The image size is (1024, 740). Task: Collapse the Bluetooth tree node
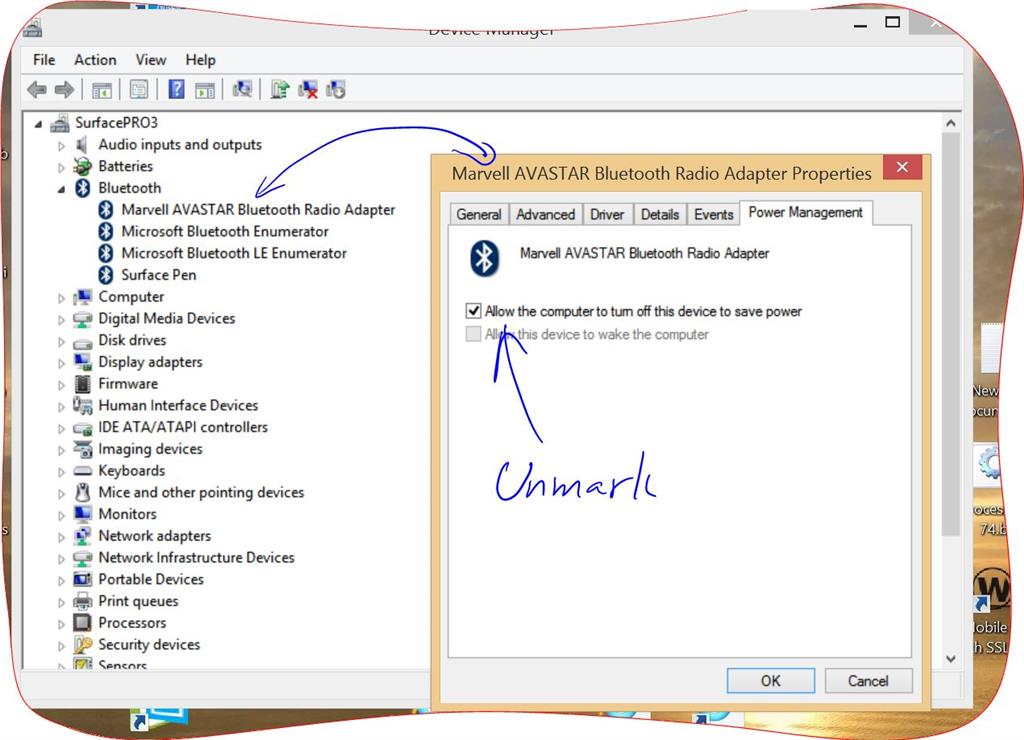tap(61, 189)
